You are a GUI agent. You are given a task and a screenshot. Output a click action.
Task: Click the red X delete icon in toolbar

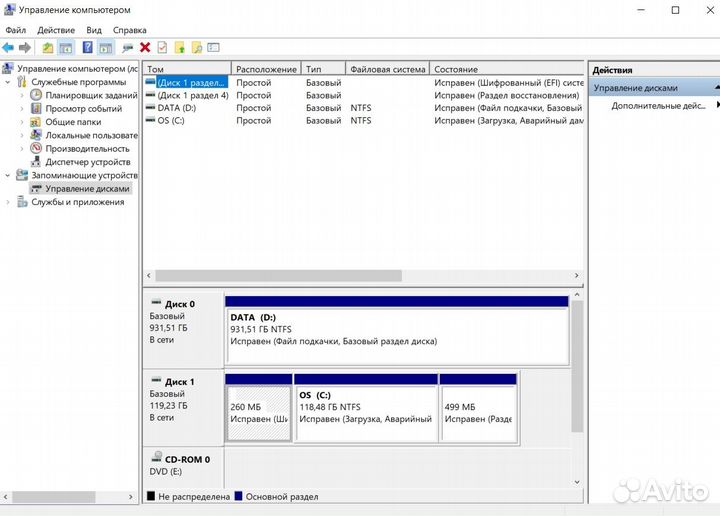[x=145, y=47]
